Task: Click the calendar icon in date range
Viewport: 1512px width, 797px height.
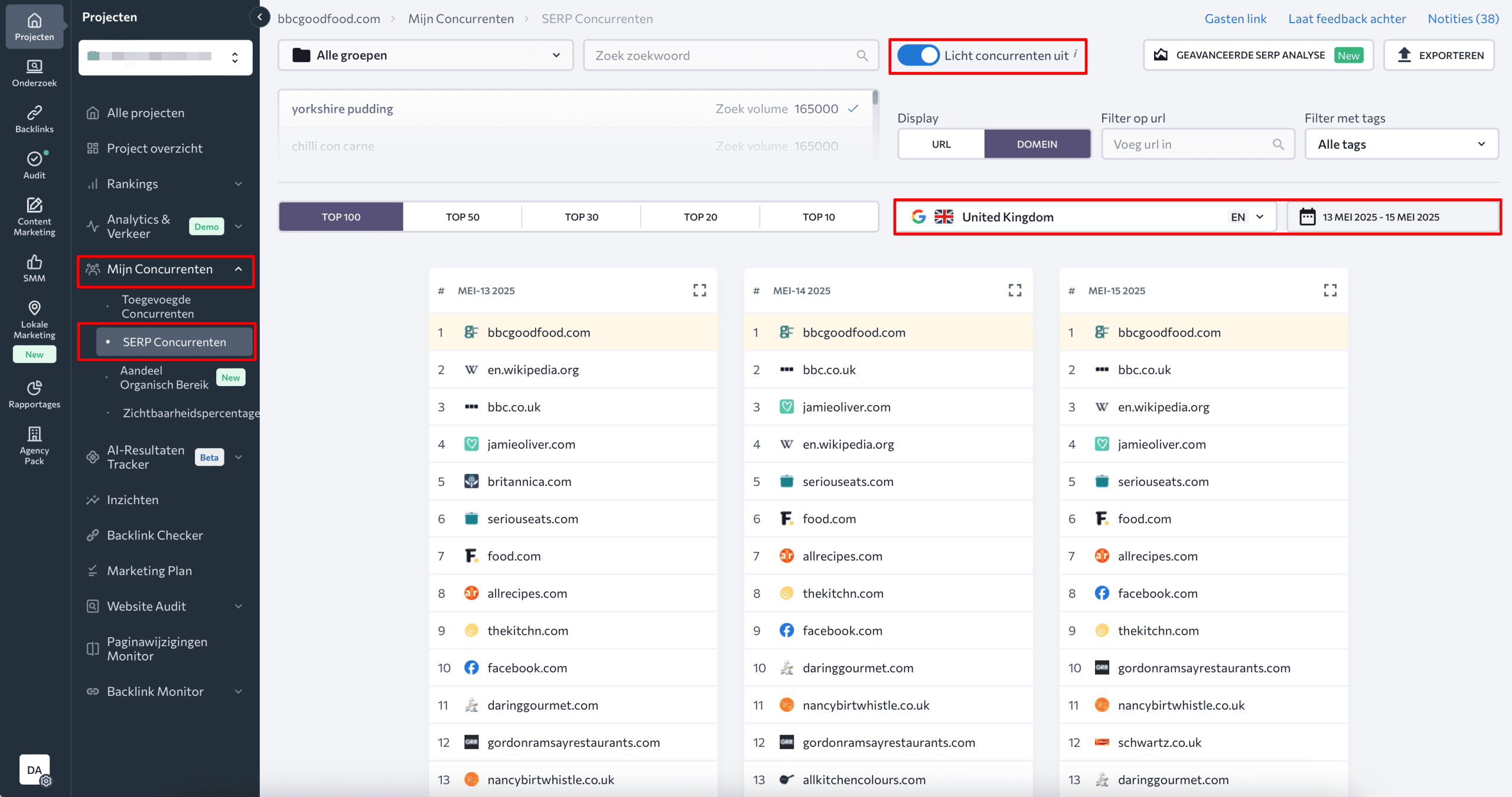Action: point(1307,217)
